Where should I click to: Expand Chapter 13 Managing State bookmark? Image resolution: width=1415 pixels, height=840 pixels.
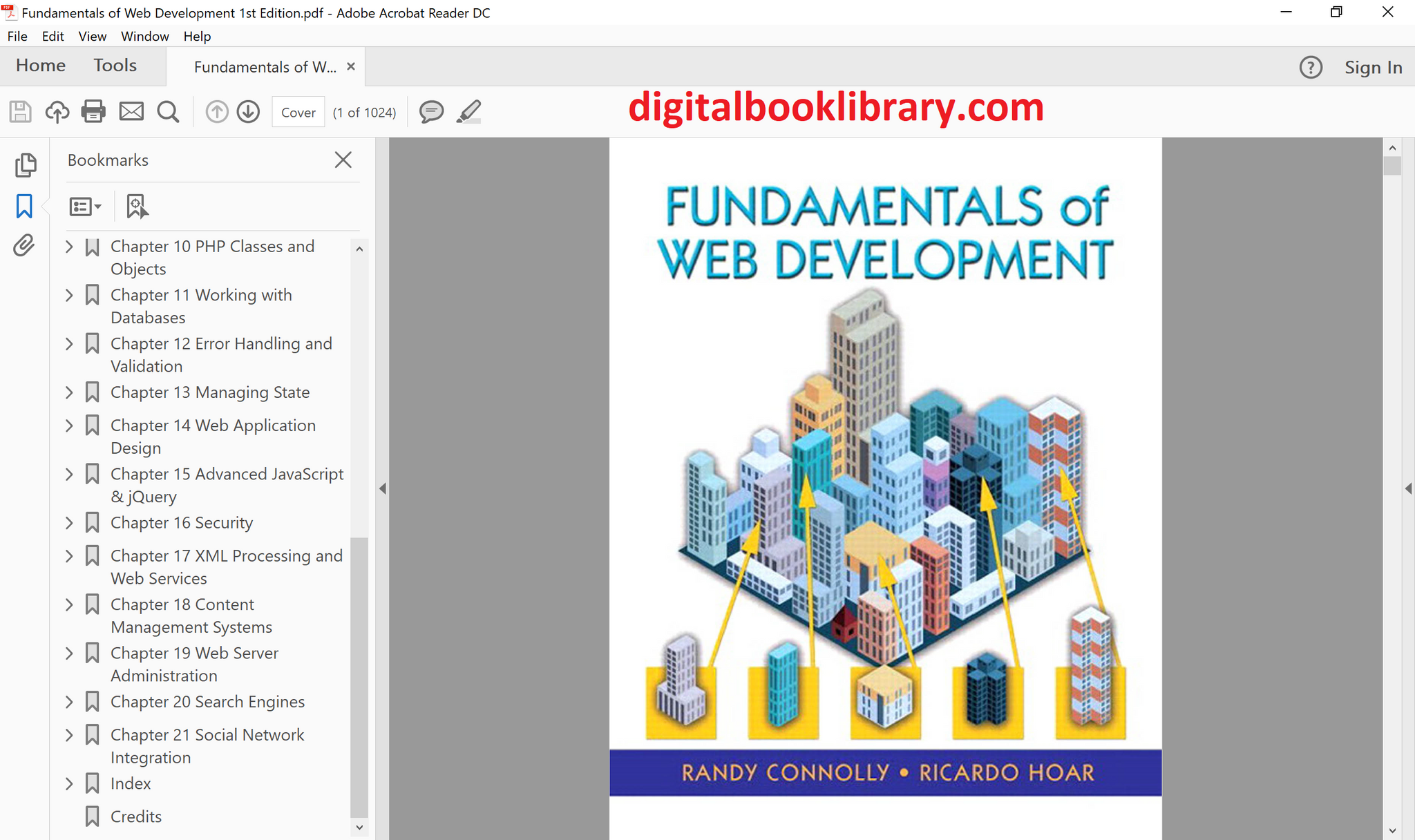pos(69,392)
